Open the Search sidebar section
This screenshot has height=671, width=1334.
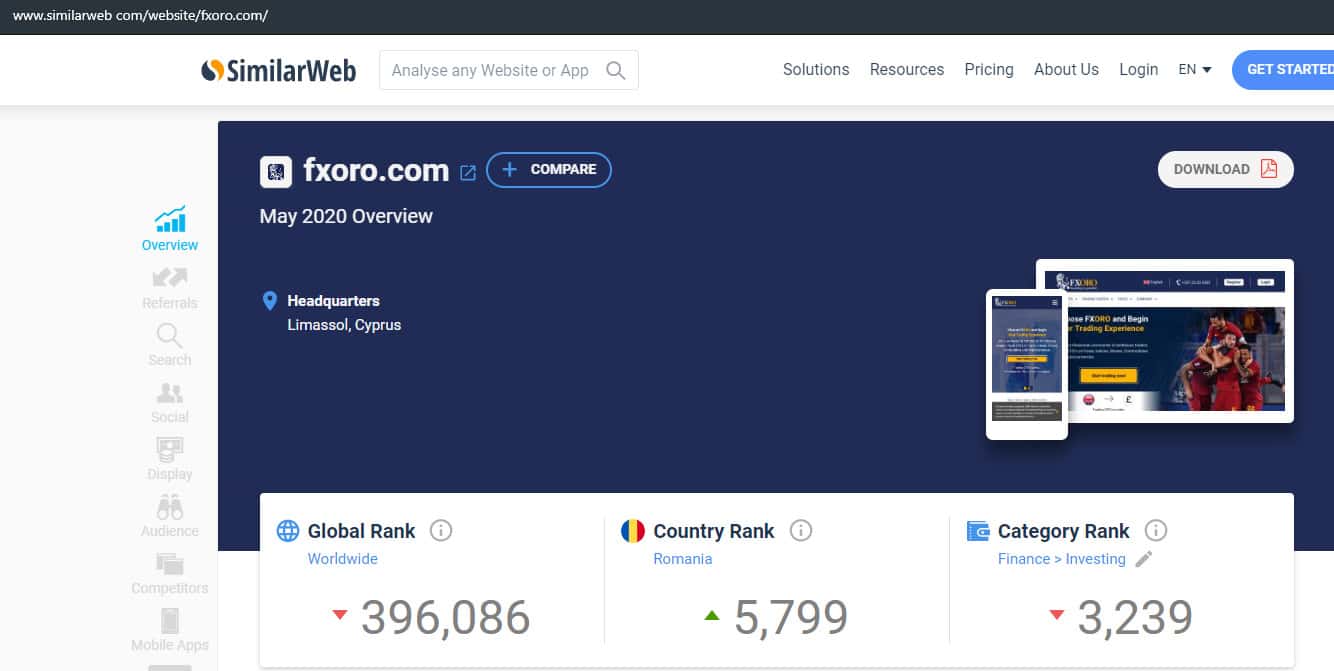pos(170,345)
